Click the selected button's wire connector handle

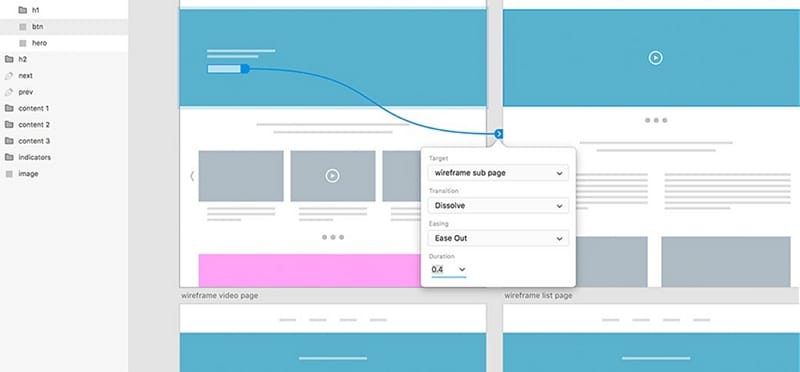point(245,68)
